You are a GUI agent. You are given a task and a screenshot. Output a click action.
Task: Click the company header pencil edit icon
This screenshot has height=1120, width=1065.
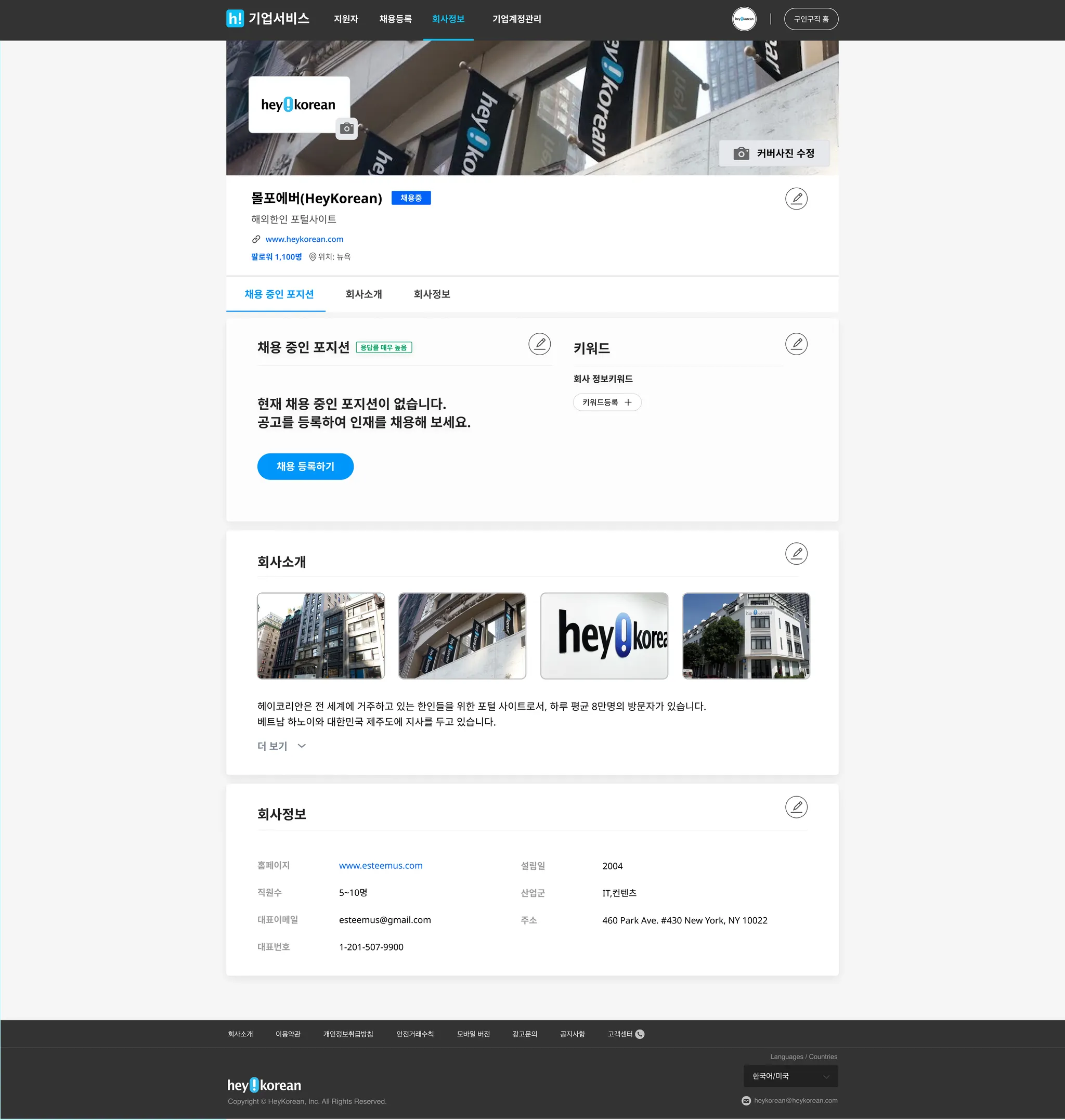796,199
